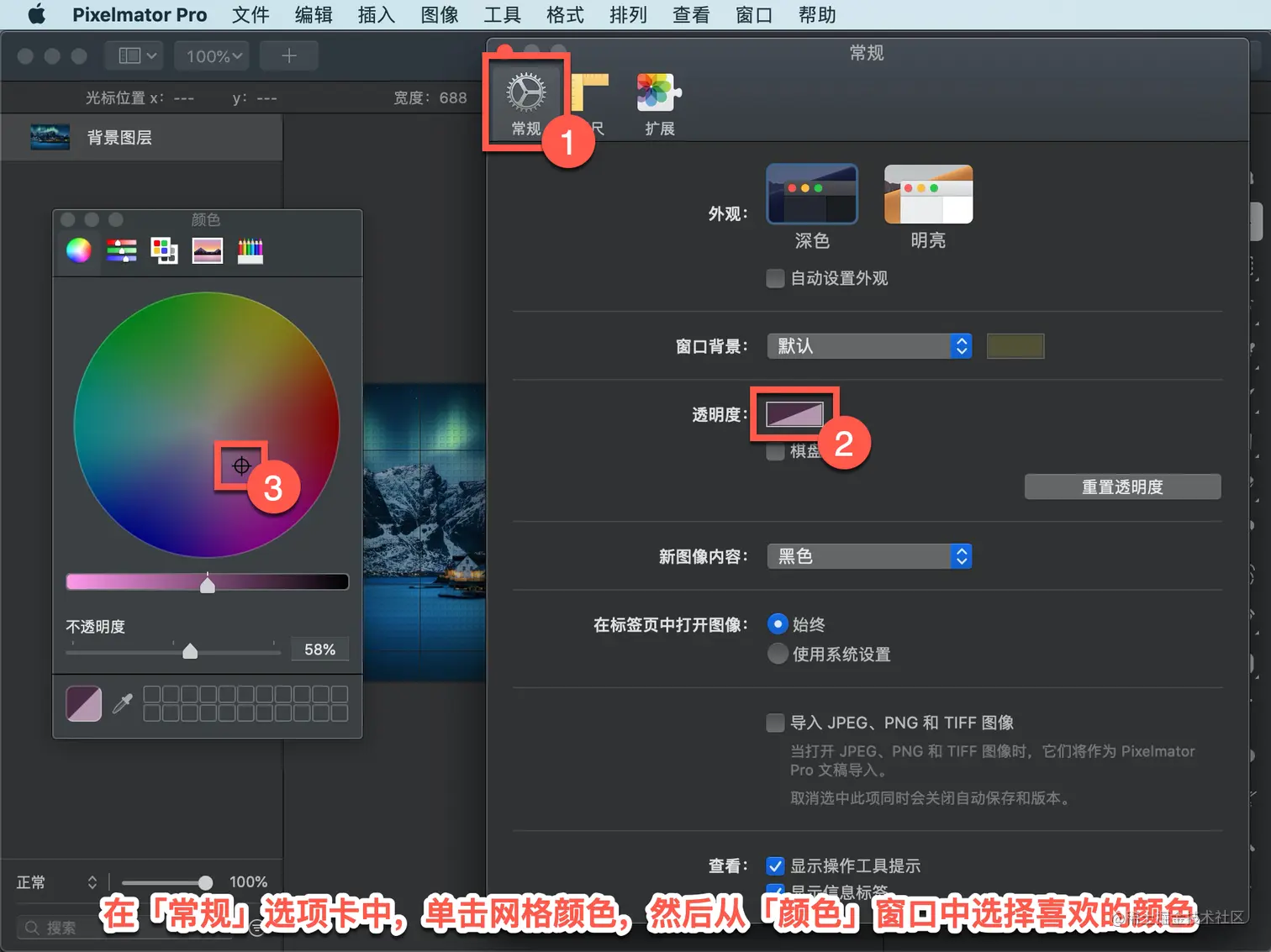
Task: Open the 查看 menu
Action: 691,14
